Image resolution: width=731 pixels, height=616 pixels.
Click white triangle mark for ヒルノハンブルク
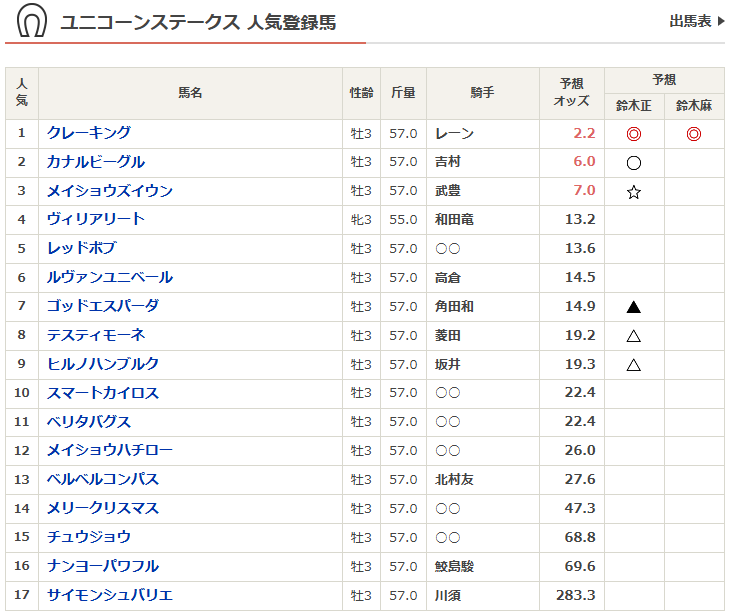coord(634,365)
